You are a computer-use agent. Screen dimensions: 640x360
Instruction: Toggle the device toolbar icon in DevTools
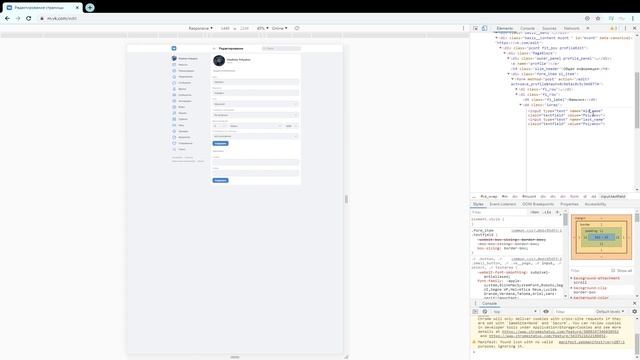[484, 28]
